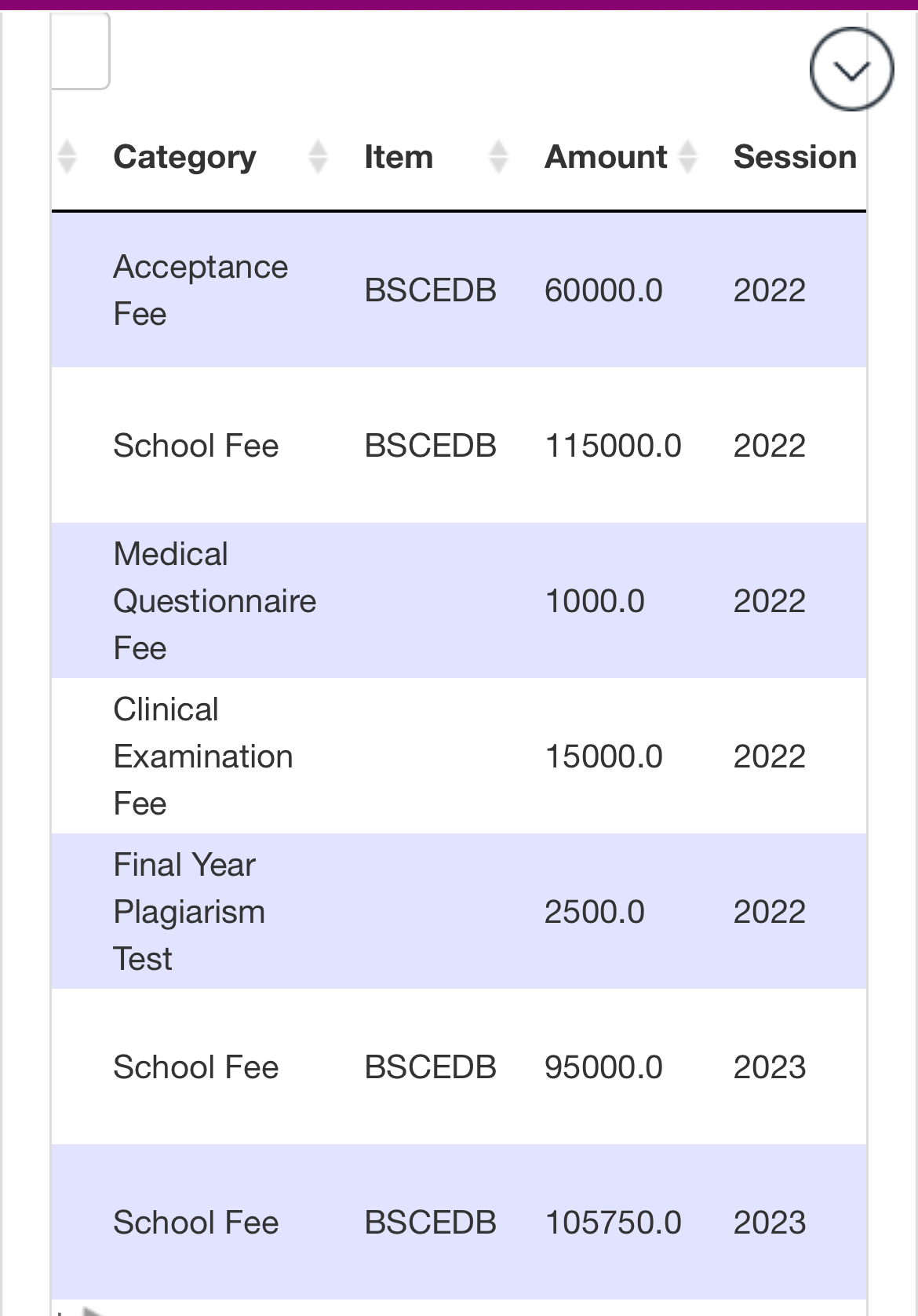
Task: Select the Medical Questionnaire Fee row
Action: (x=459, y=601)
